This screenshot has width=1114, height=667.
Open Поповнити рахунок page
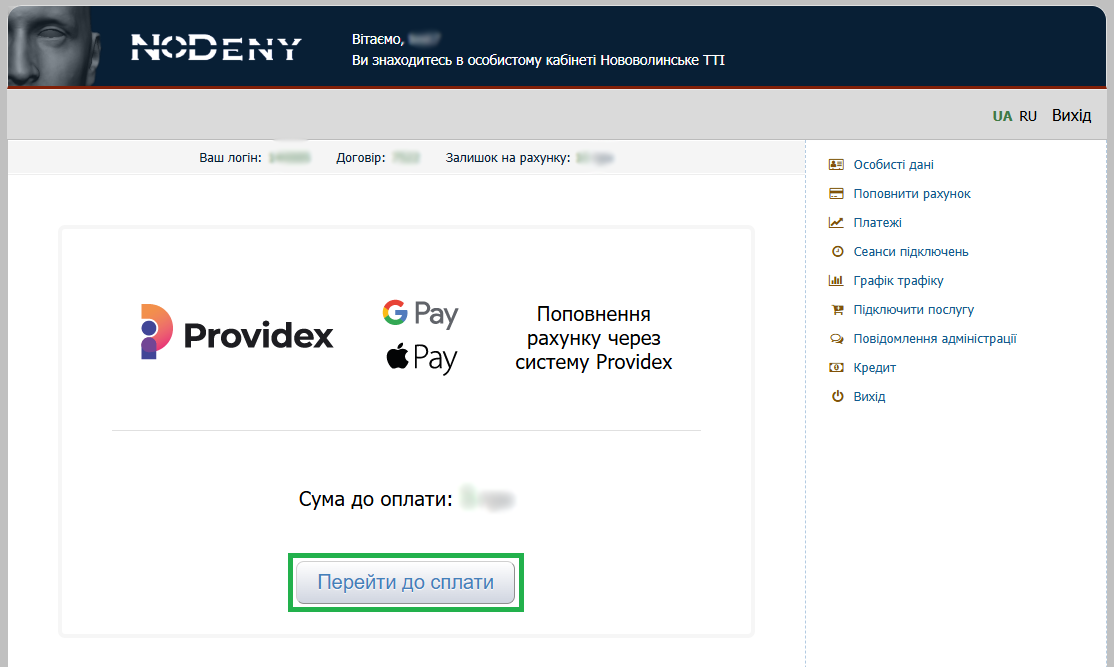click(912, 194)
